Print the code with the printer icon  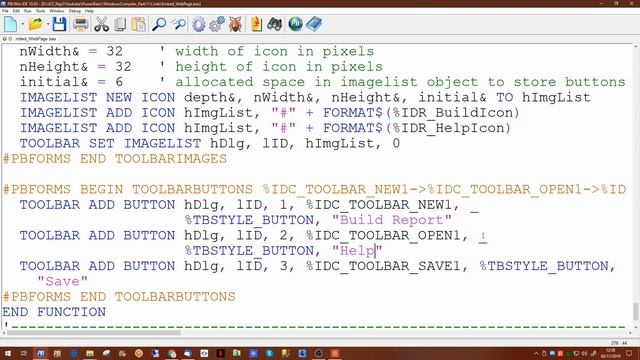pyautogui.click(x=80, y=24)
